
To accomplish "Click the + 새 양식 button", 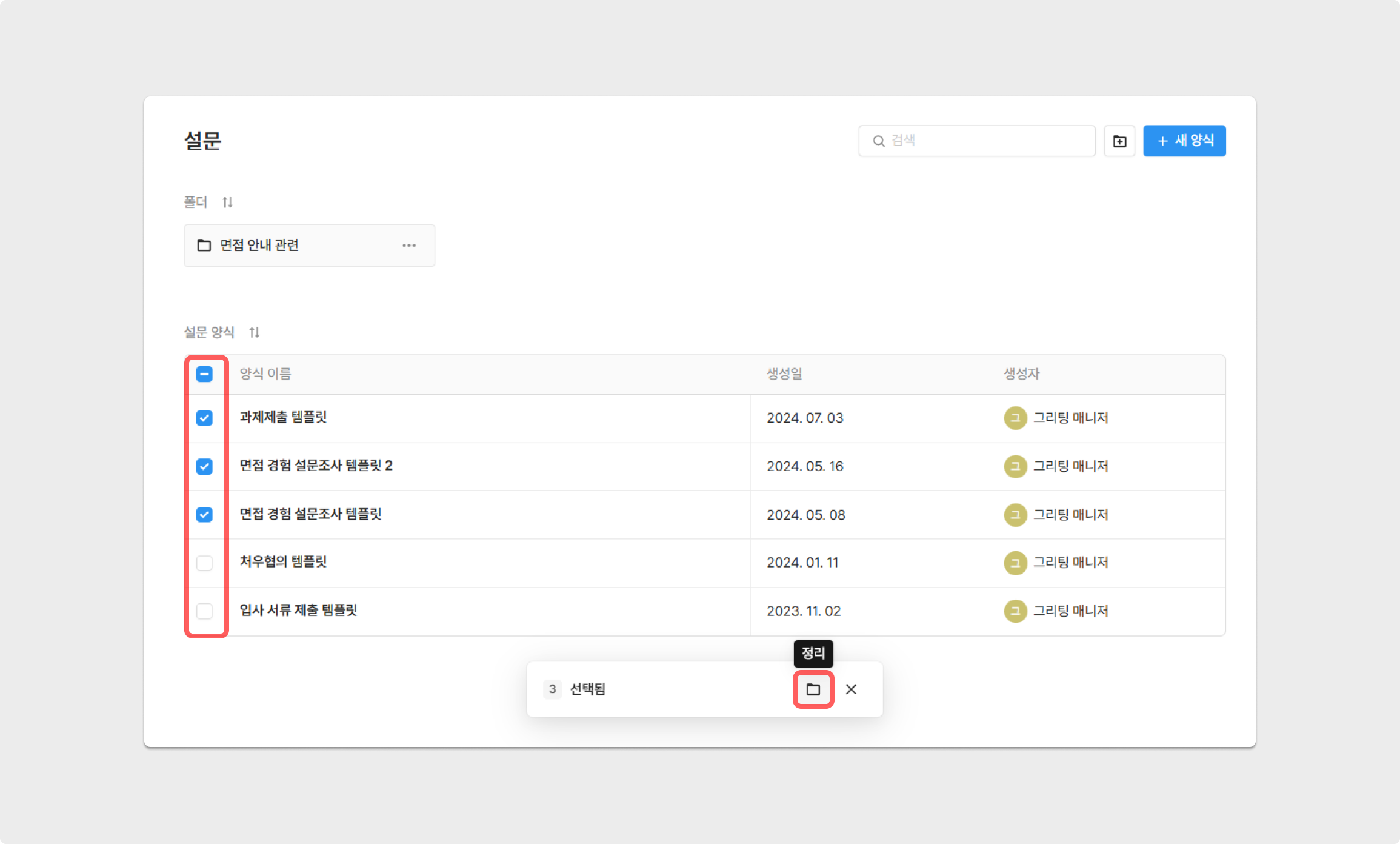I will pyautogui.click(x=1183, y=141).
